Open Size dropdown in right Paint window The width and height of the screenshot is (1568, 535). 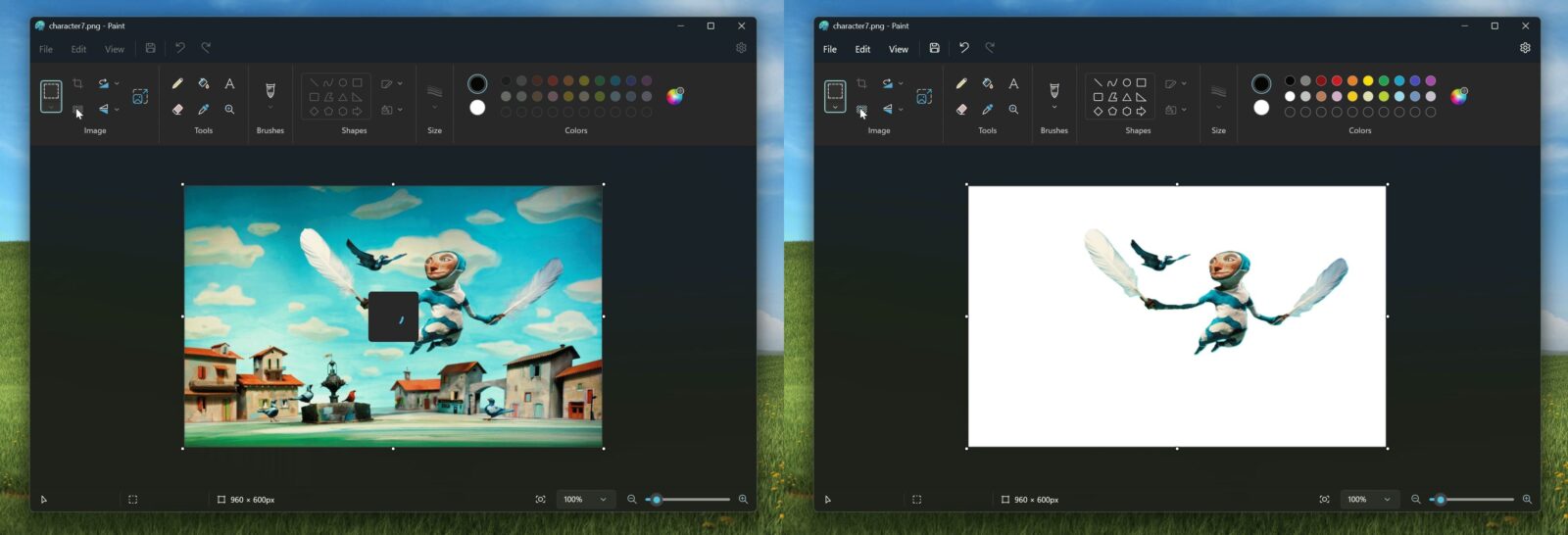coord(1218,108)
